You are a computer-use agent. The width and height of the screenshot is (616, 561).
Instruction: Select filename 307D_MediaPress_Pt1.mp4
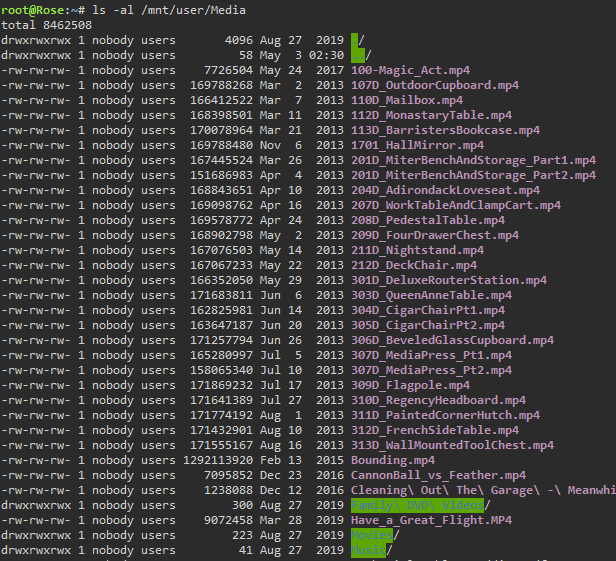pos(431,355)
